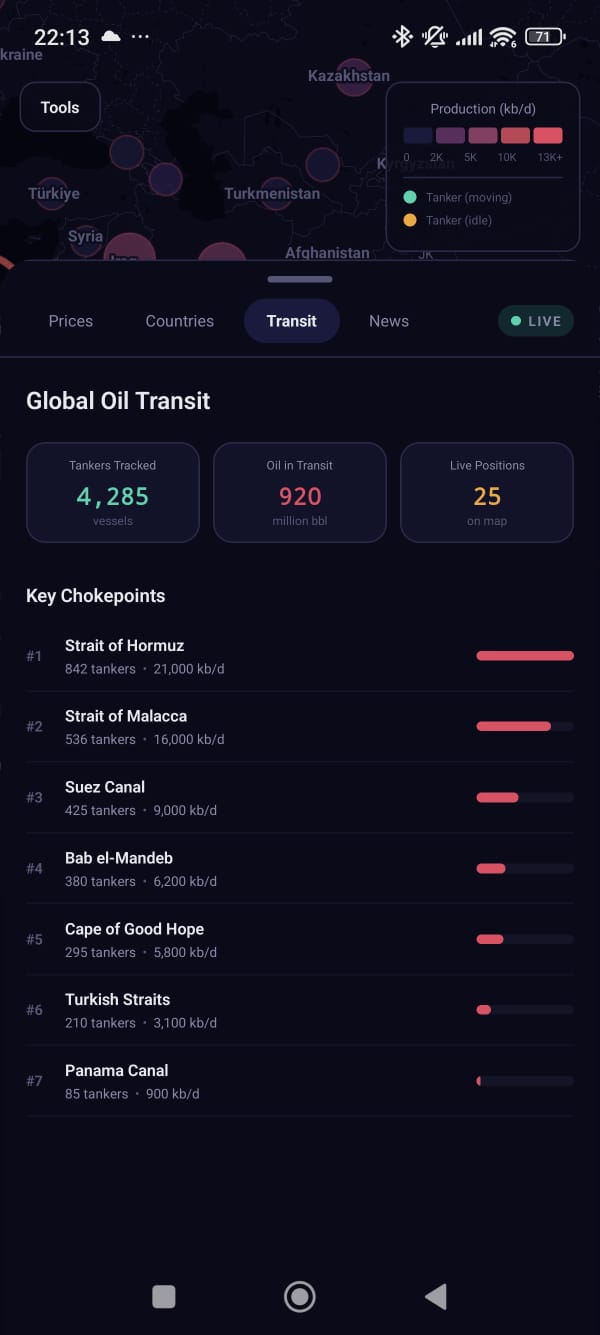600x1335 pixels.
Task: Click the Strait of Malacca volume bar
Action: pos(525,726)
